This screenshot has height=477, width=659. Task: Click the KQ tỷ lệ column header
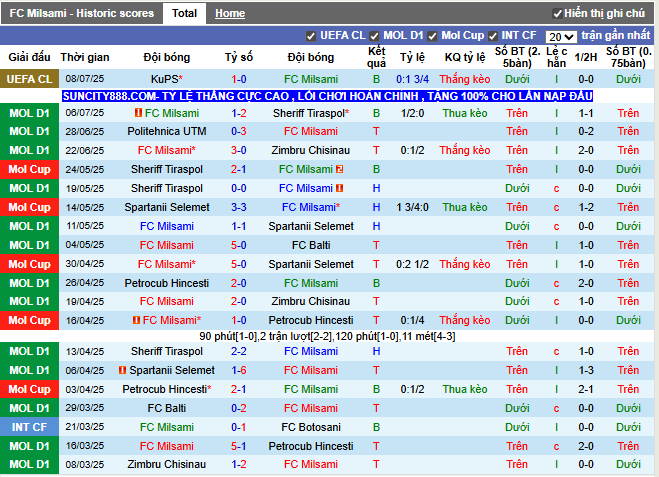pyautogui.click(x=465, y=57)
